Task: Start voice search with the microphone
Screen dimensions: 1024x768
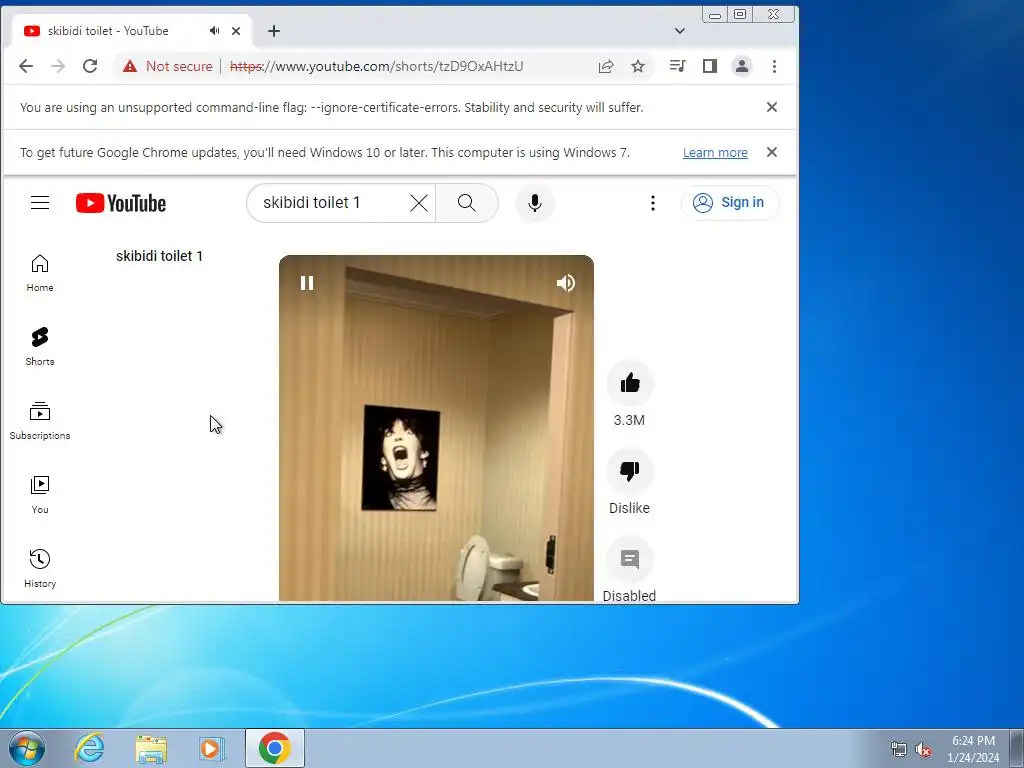Action: (535, 203)
